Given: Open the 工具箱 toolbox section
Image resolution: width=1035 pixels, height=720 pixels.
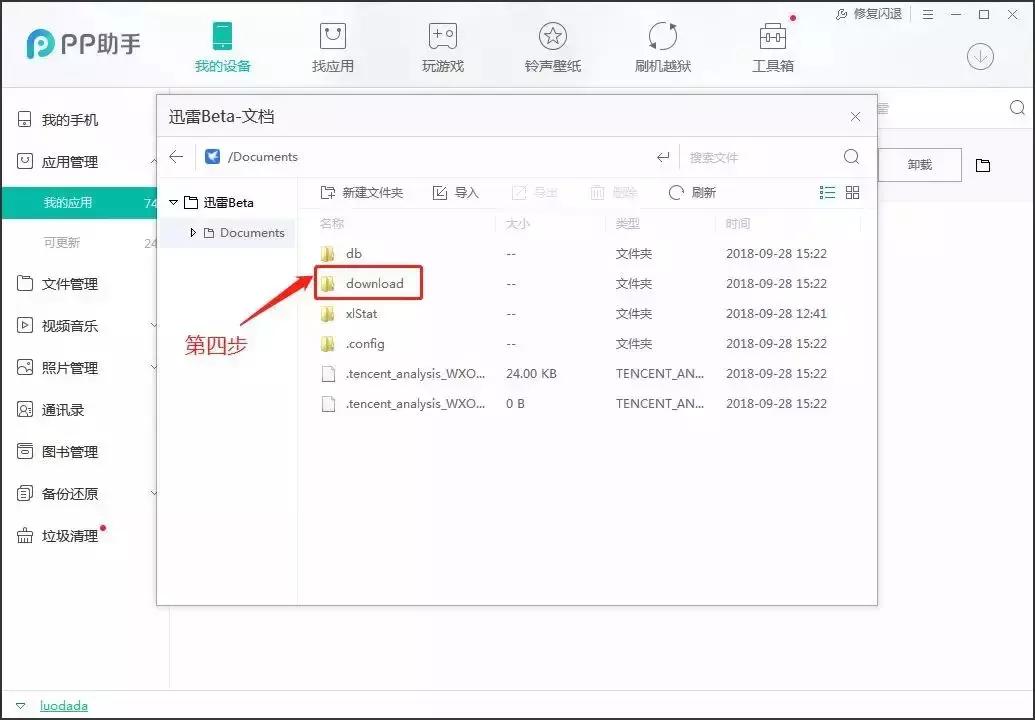Looking at the screenshot, I should pos(772,45).
